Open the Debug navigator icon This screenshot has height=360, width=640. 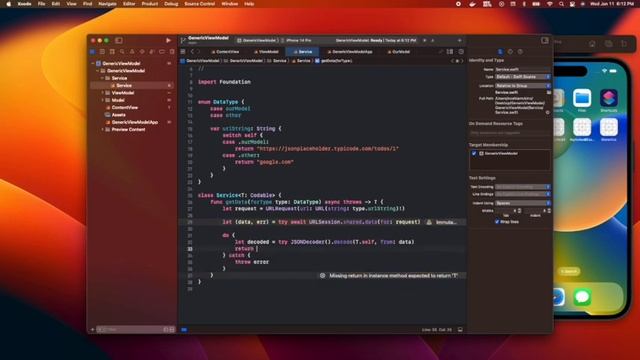152,52
